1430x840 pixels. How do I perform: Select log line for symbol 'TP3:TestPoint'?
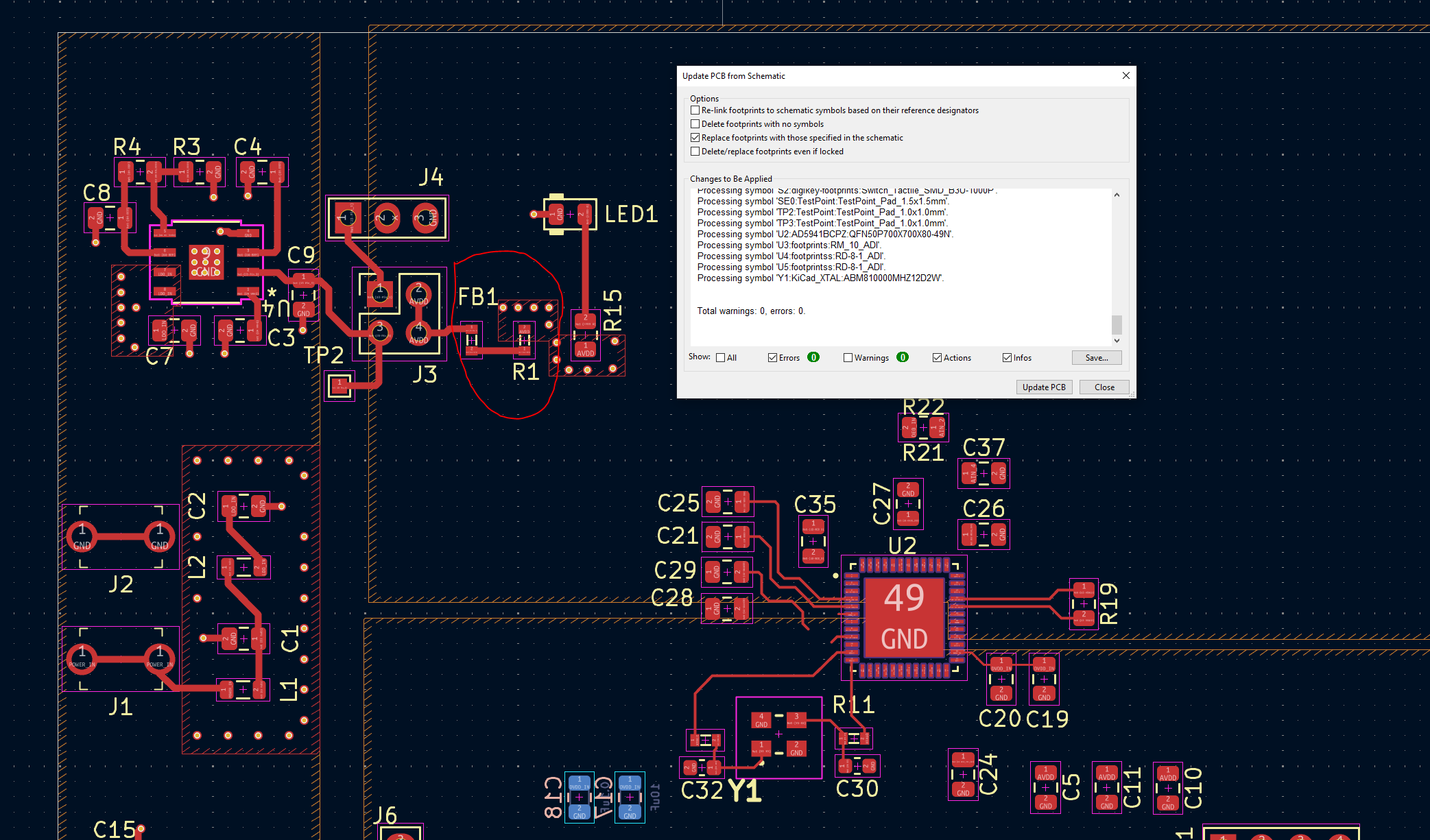(822, 224)
